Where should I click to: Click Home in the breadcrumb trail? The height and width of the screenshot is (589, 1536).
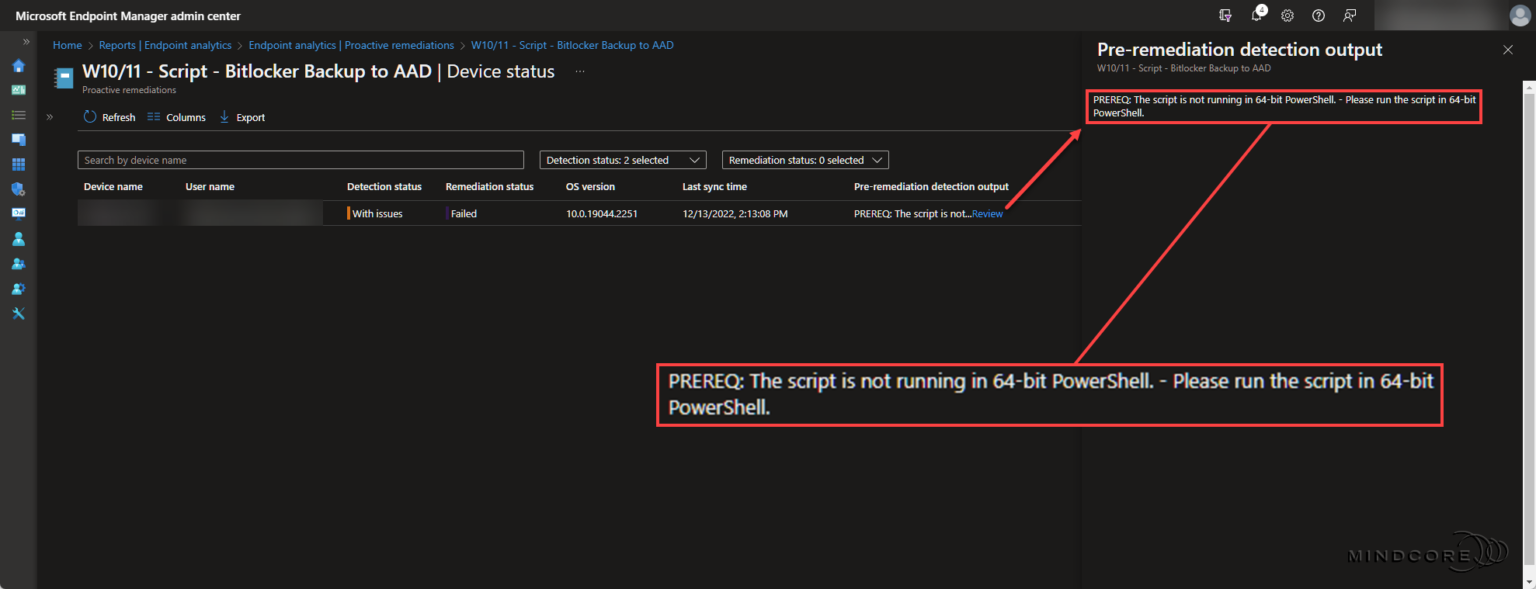click(67, 45)
